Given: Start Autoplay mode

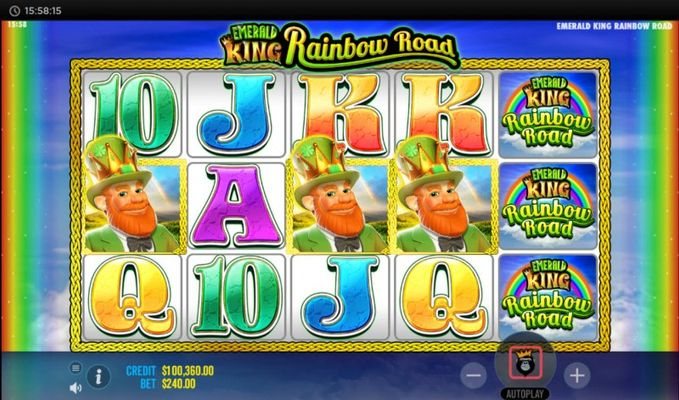Looking at the screenshot, I should point(525,394).
